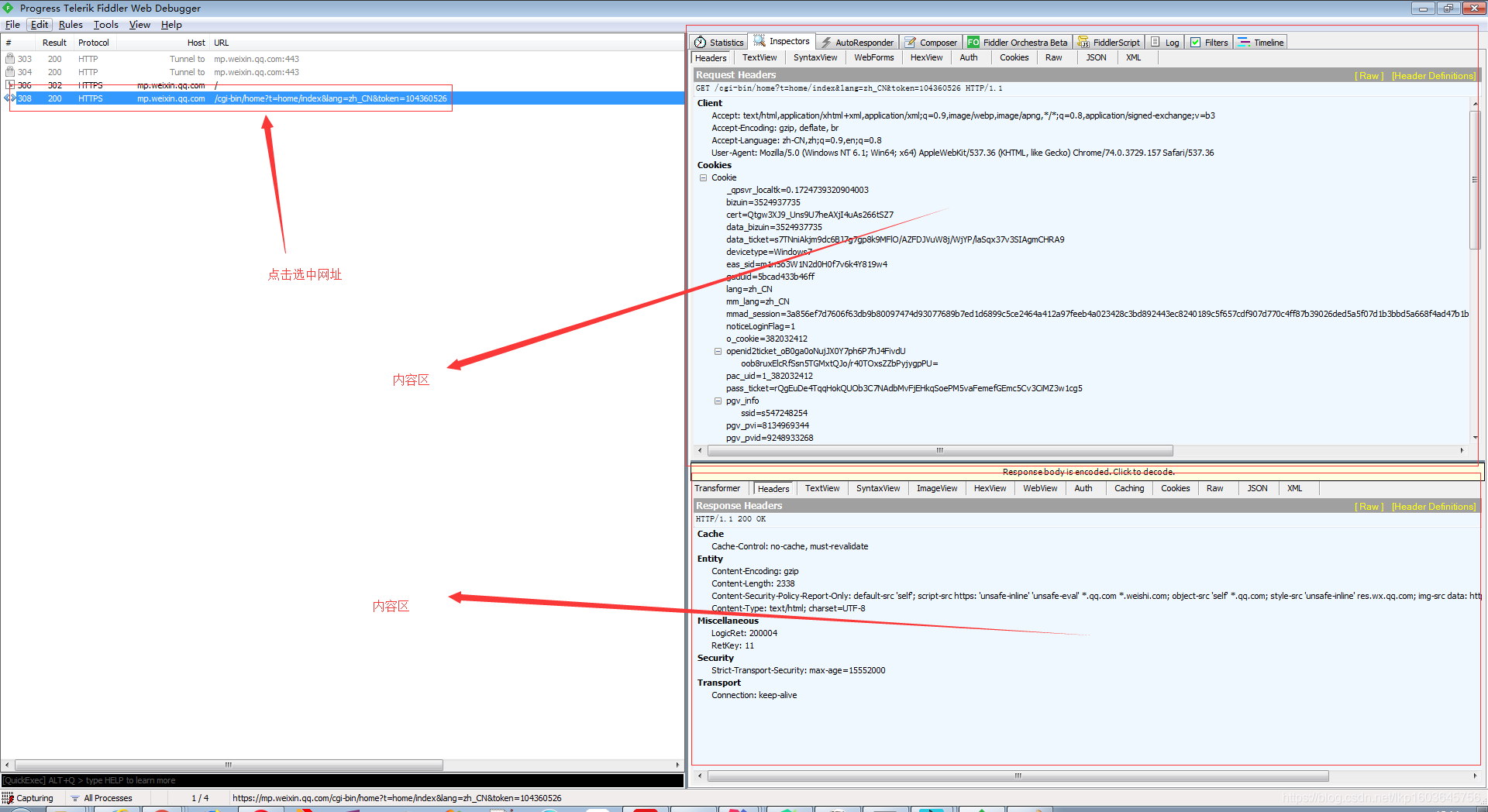Open the AutoResponder tab
1488x812 pixels.
point(857,43)
